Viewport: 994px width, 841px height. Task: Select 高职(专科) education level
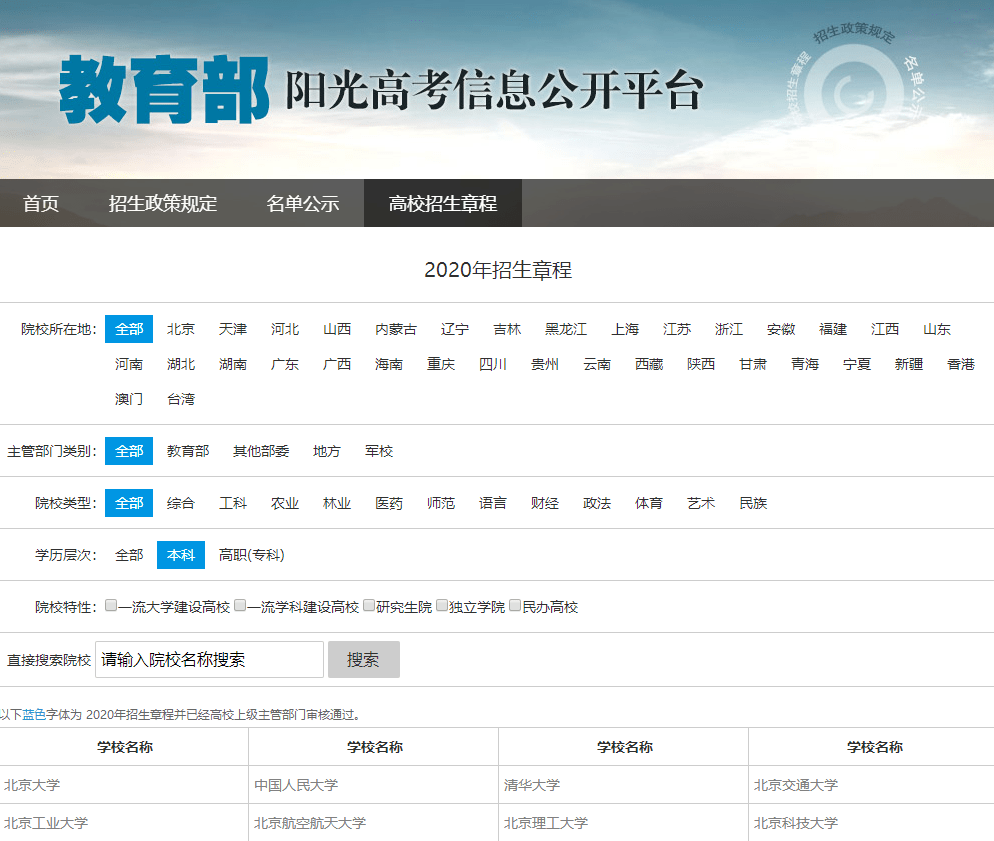pos(251,555)
